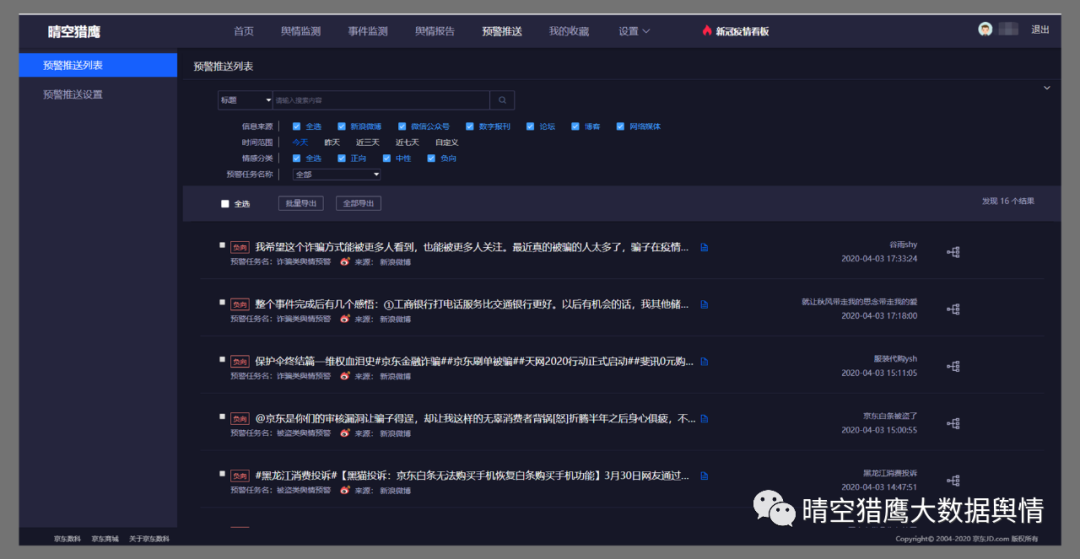Screen dimensions: 1080x559
Task: Click spread-path icon for 谷雨shy post
Action: [953, 253]
